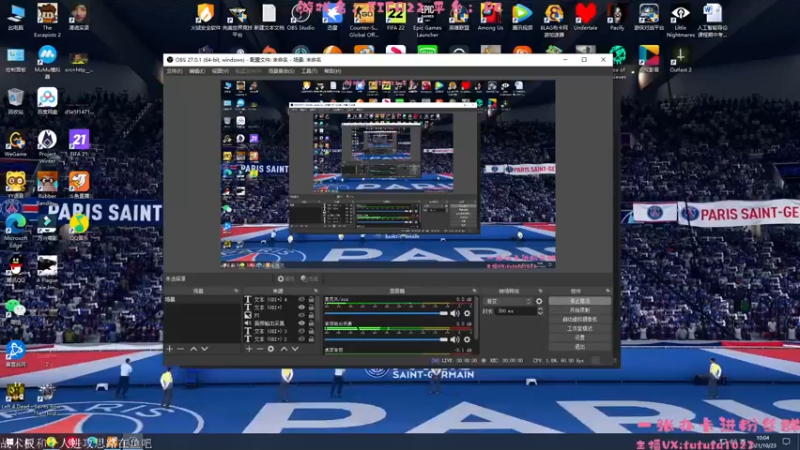
Task: Toggle lock on first text source
Action: (311, 299)
